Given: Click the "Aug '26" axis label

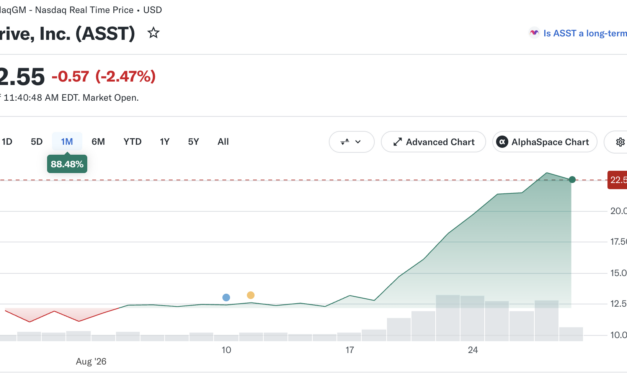Looking at the screenshot, I should pyautogui.click(x=91, y=362).
